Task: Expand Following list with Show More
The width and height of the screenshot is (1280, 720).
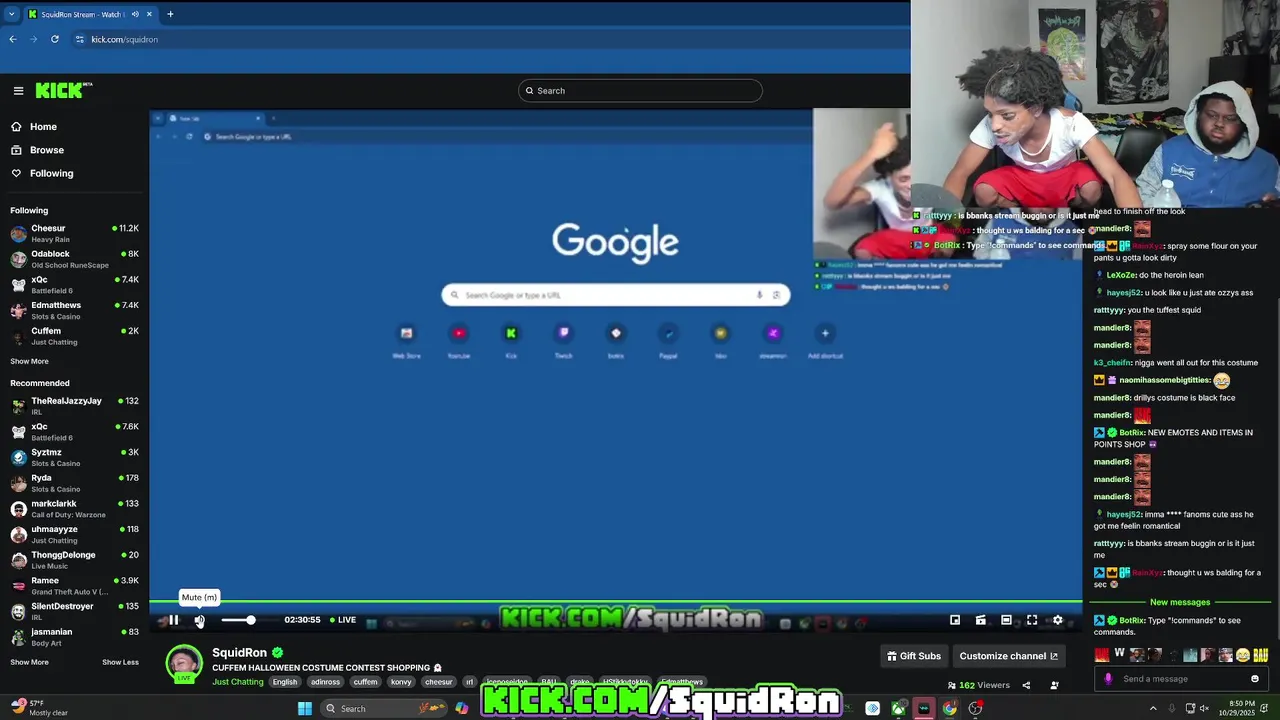Action: (29, 361)
